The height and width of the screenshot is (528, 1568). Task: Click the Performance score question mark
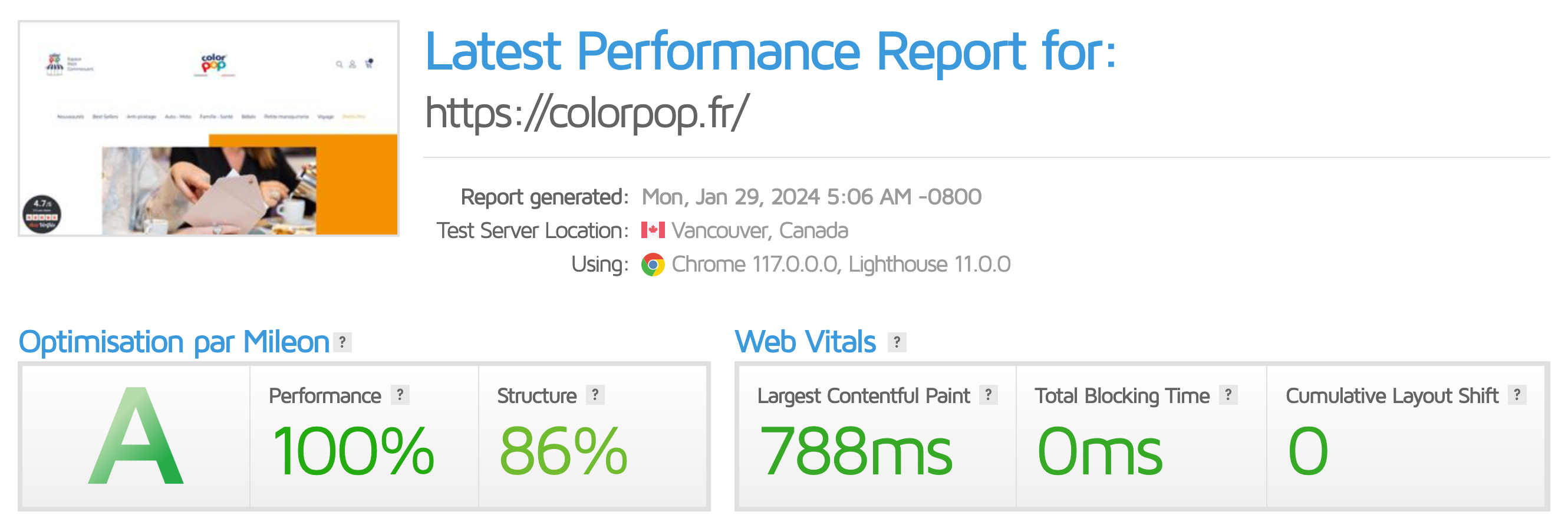(x=400, y=395)
